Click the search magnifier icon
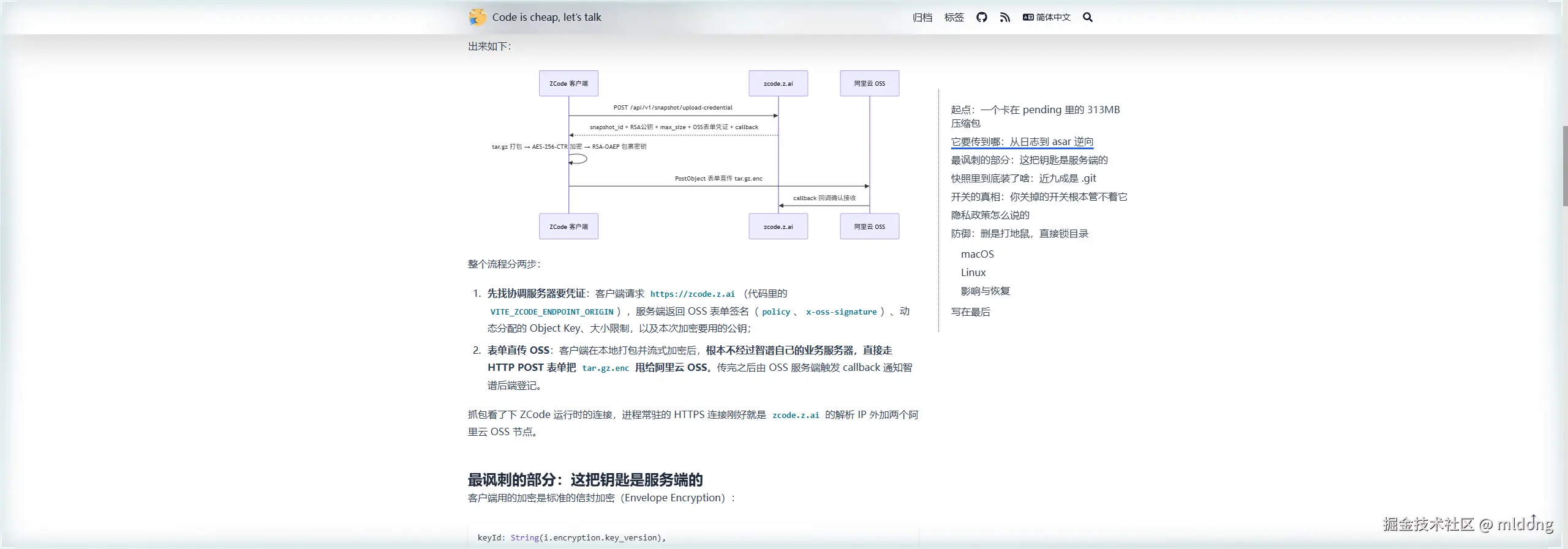1568x549 pixels. [x=1087, y=17]
